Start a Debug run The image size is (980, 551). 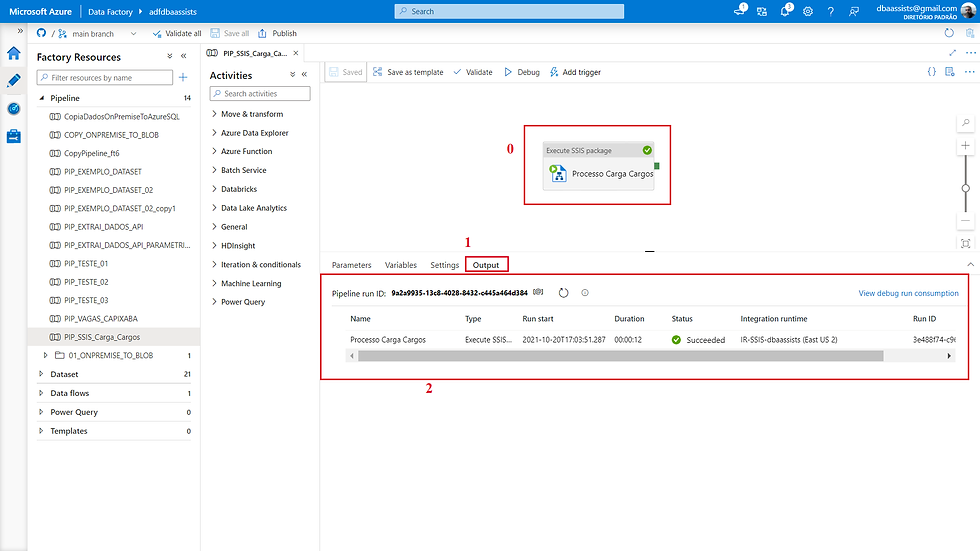click(x=522, y=72)
